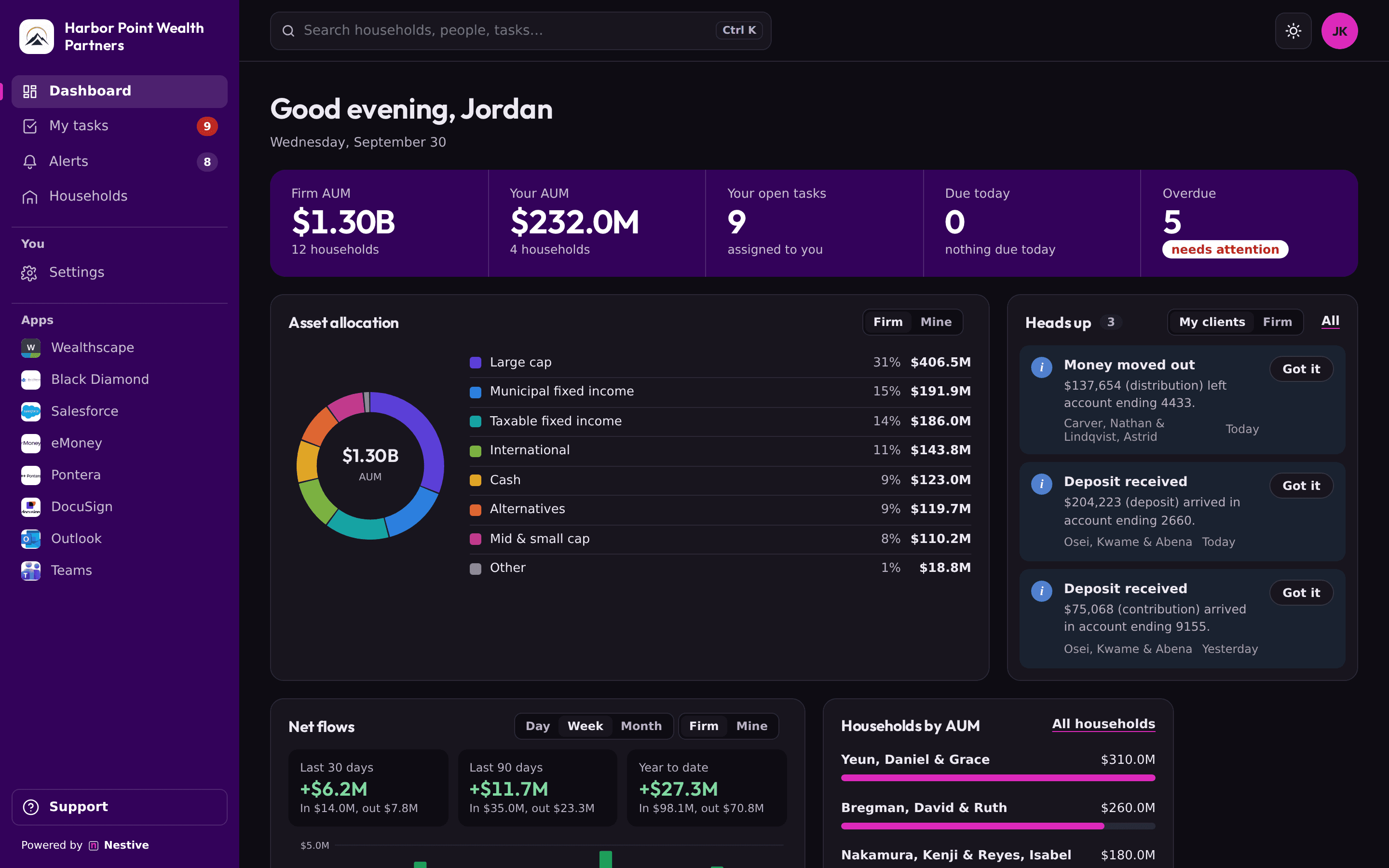Launch the DocuSign app icon
This screenshot has width=1389, height=868.
(31, 507)
